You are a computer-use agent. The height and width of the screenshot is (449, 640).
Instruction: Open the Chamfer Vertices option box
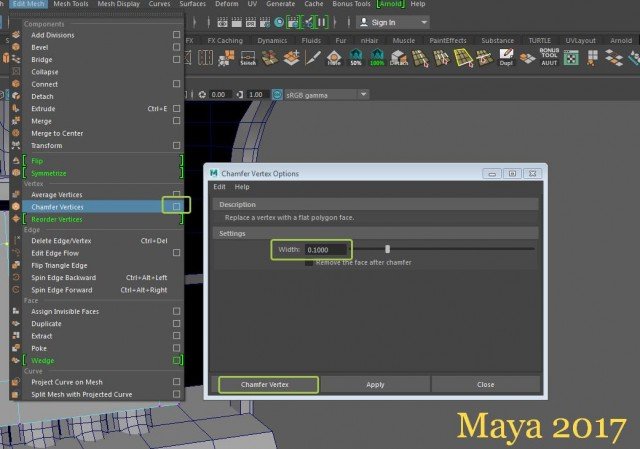176,206
